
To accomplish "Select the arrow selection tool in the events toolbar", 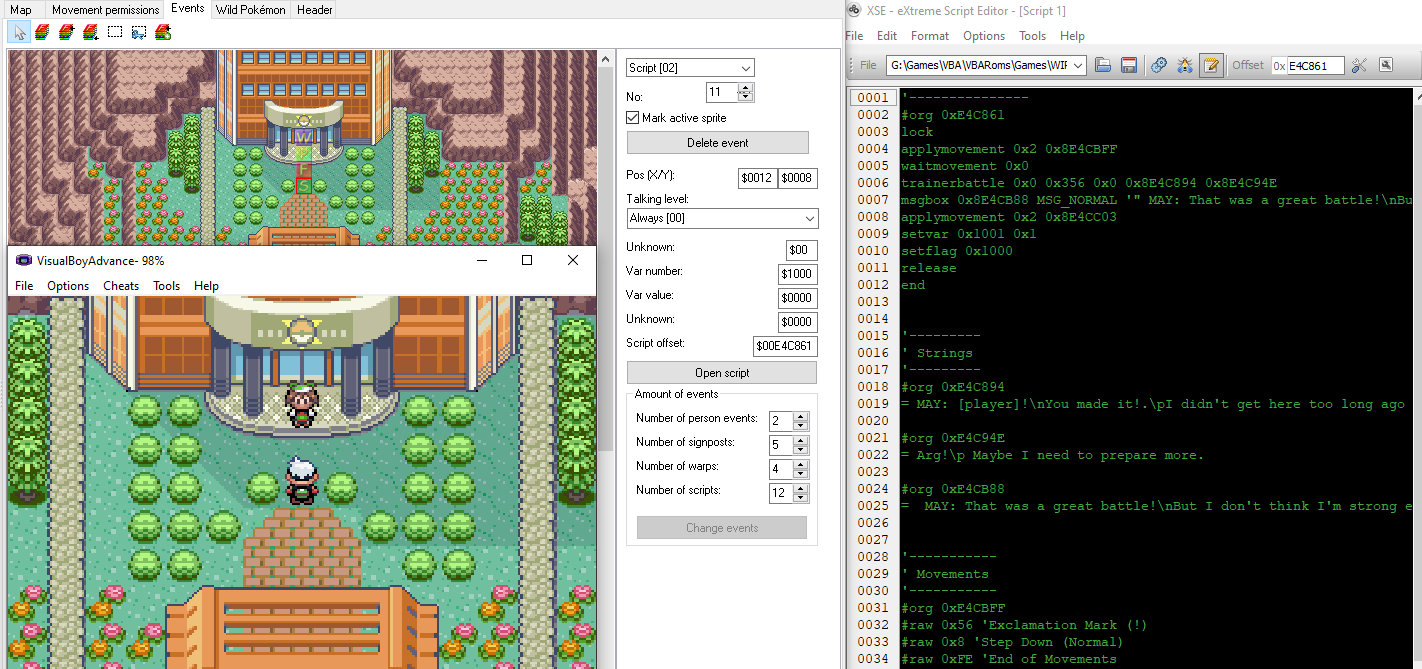I will pos(19,32).
